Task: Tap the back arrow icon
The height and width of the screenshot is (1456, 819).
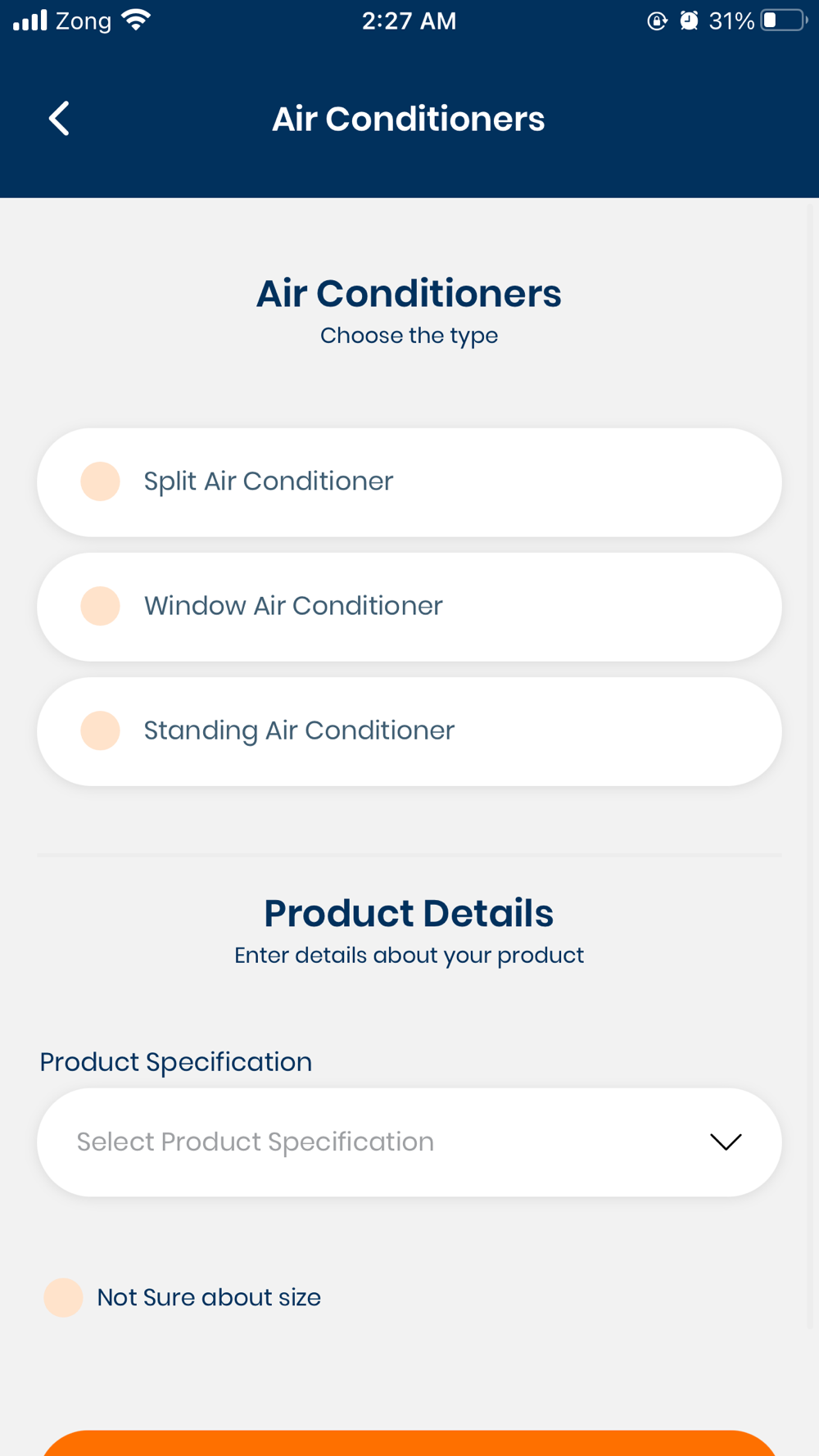Action: 59,119
